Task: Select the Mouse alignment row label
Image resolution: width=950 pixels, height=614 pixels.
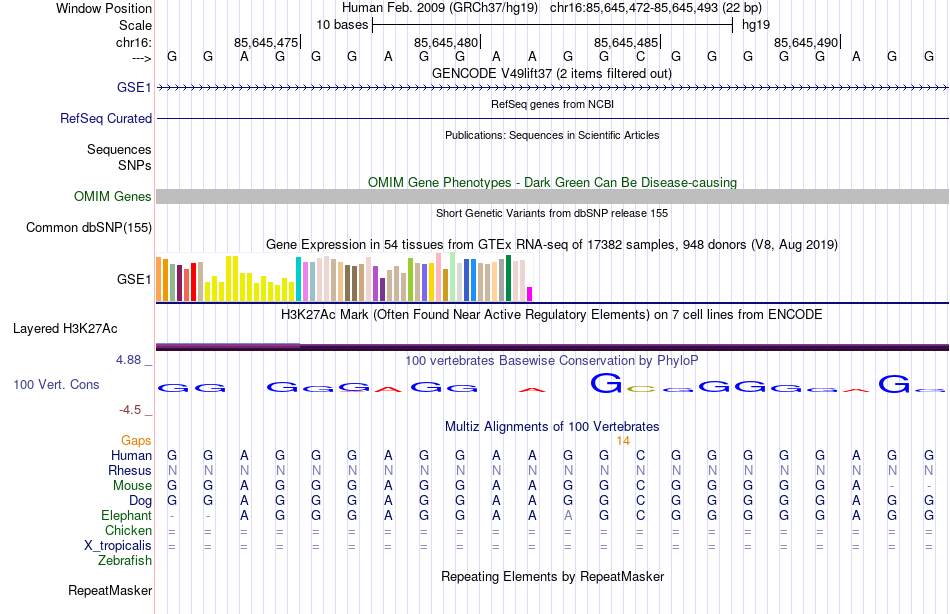Action: tap(132, 486)
